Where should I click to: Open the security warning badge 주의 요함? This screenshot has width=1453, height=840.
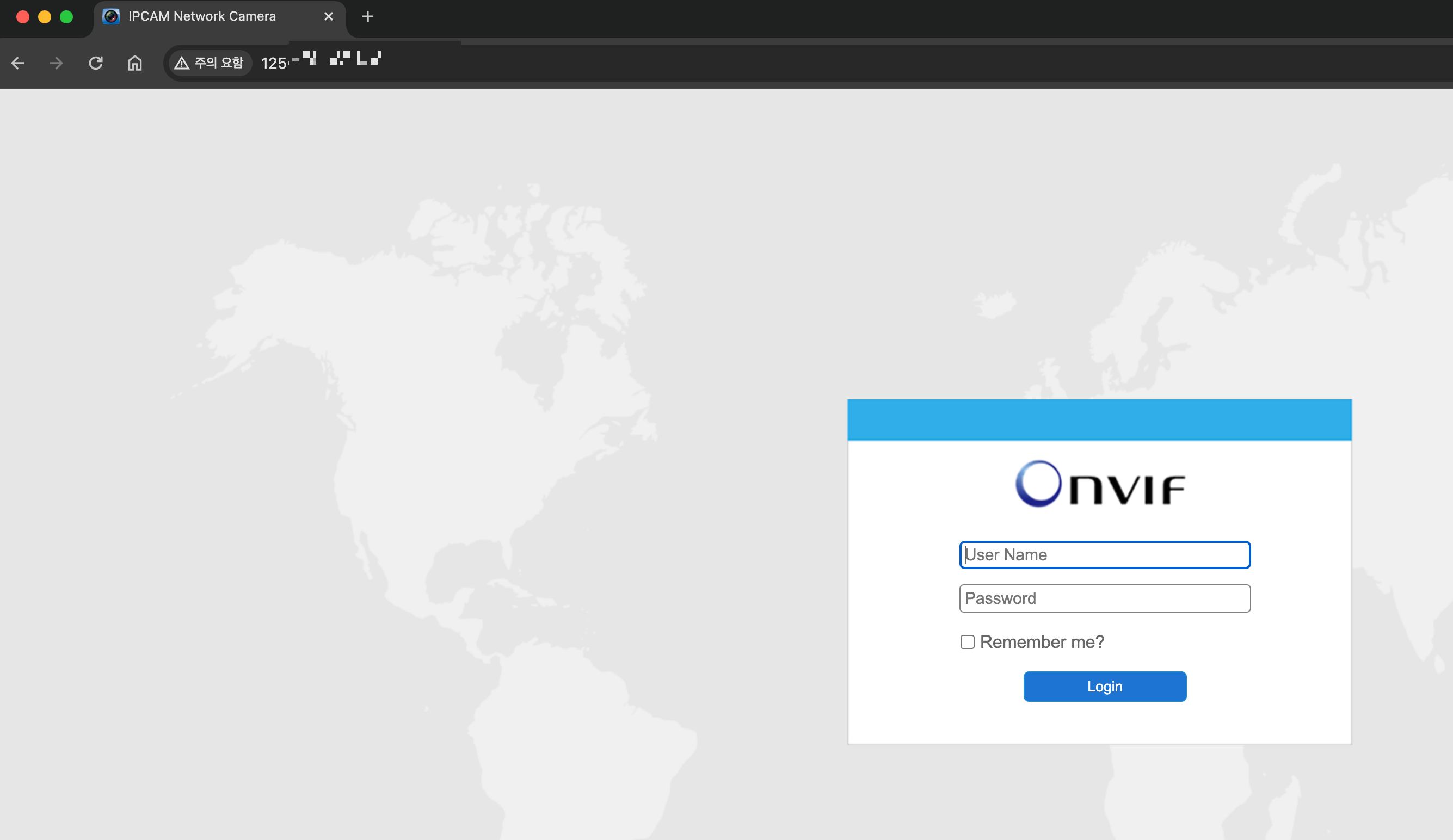click(210, 63)
